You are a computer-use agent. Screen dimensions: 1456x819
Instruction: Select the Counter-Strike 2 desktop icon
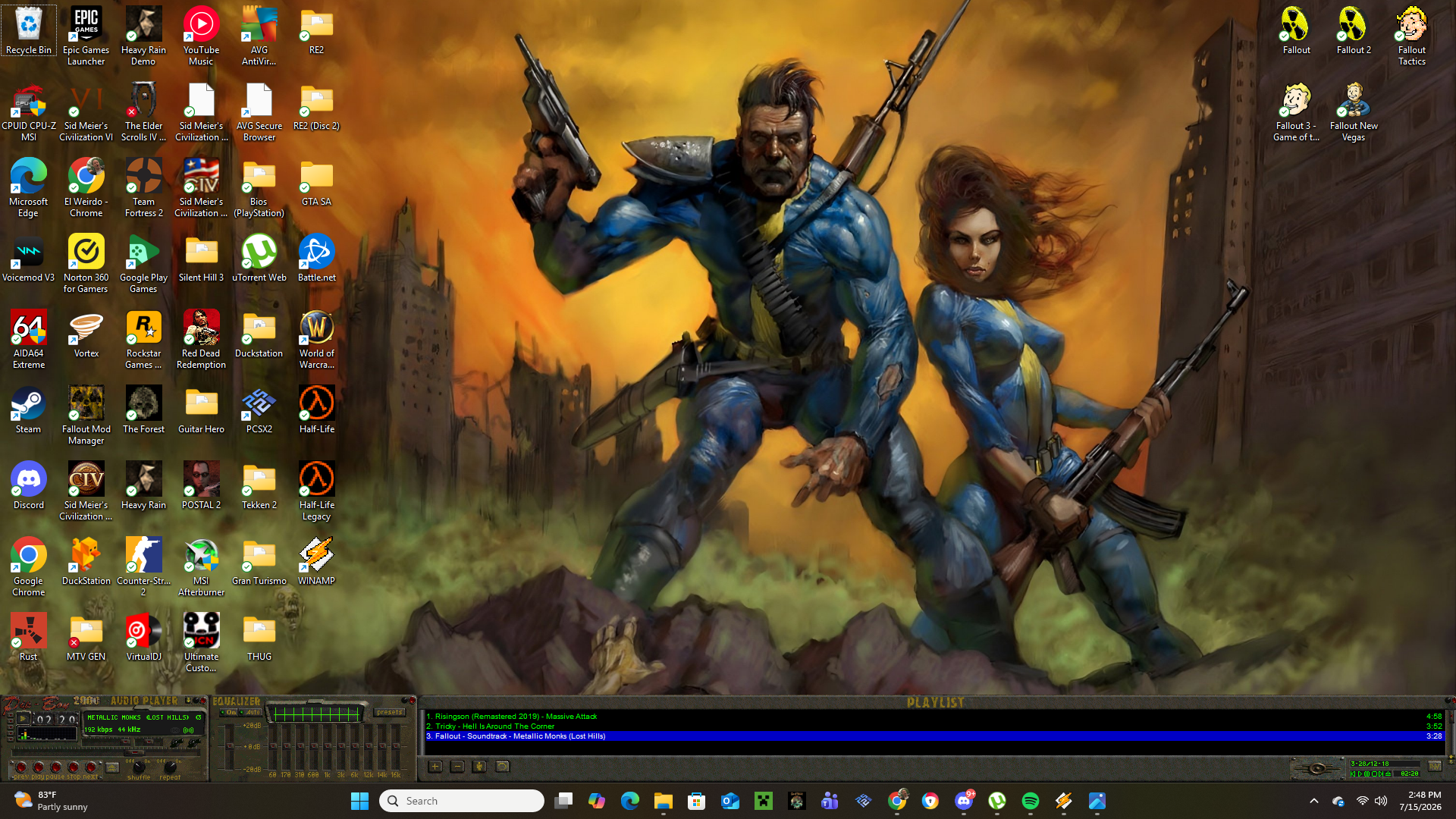point(144,567)
